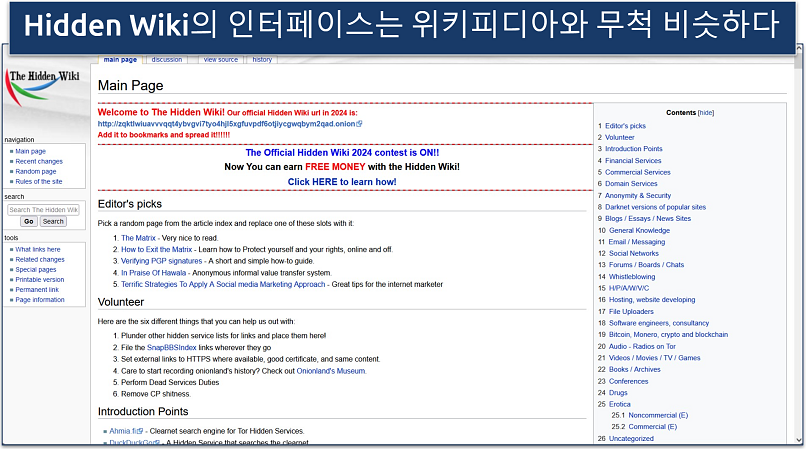The width and height of the screenshot is (806, 449).
Task: Open What links here tool
Action: tap(38, 249)
